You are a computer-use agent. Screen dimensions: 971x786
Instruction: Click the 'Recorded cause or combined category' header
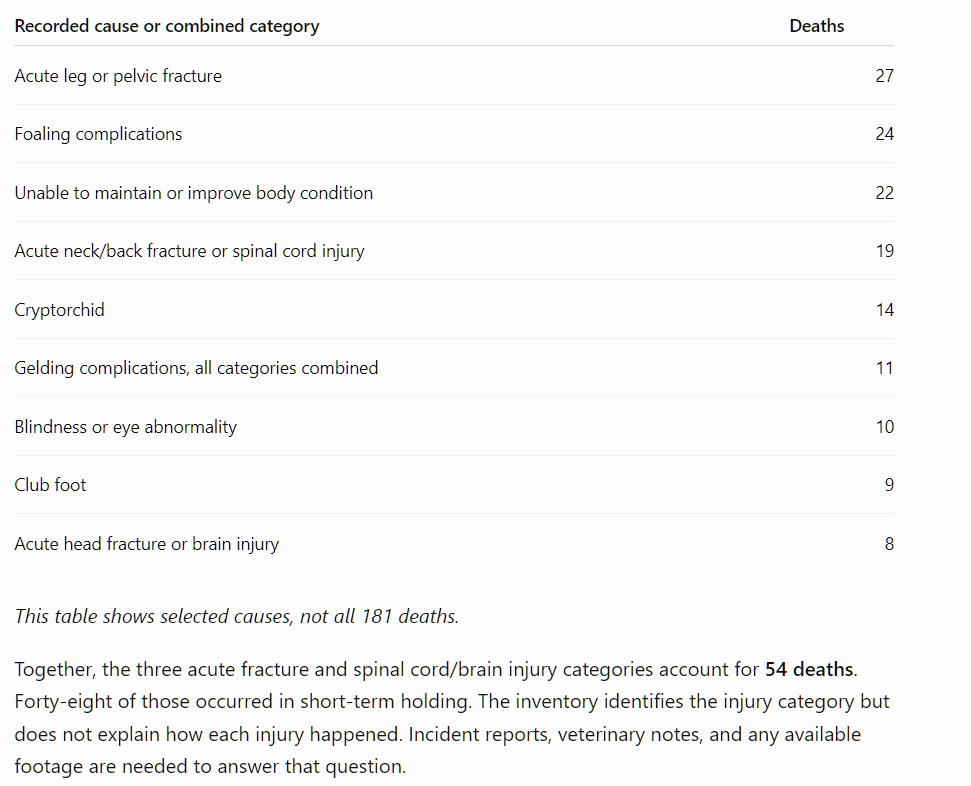click(x=167, y=26)
